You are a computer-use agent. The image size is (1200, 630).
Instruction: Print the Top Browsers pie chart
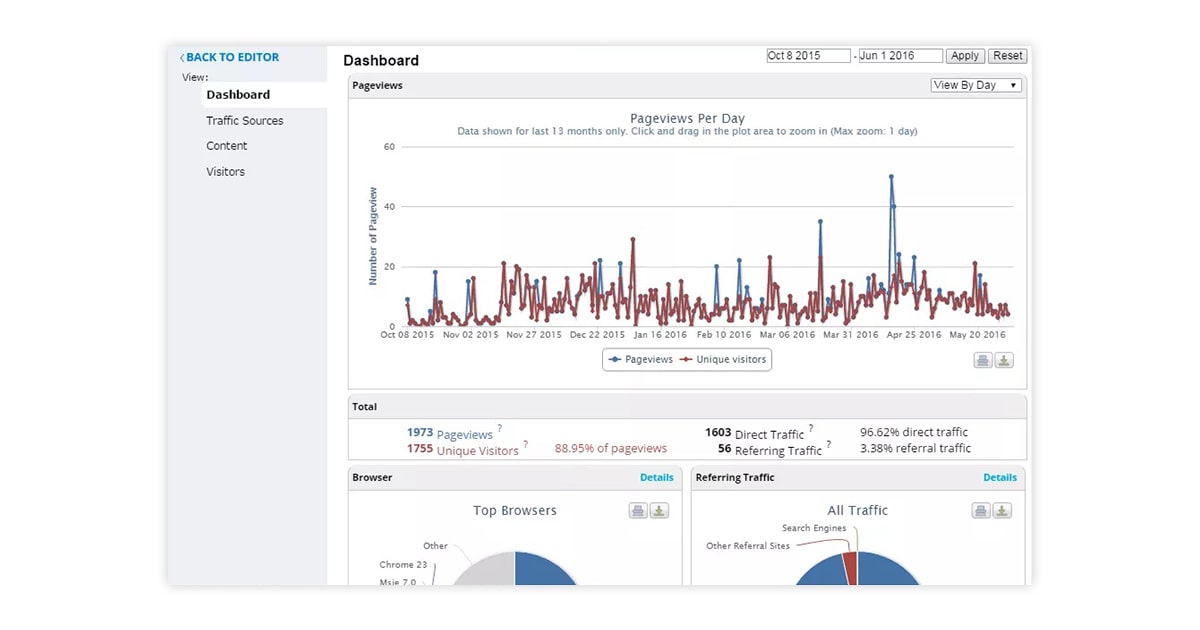[x=638, y=511]
